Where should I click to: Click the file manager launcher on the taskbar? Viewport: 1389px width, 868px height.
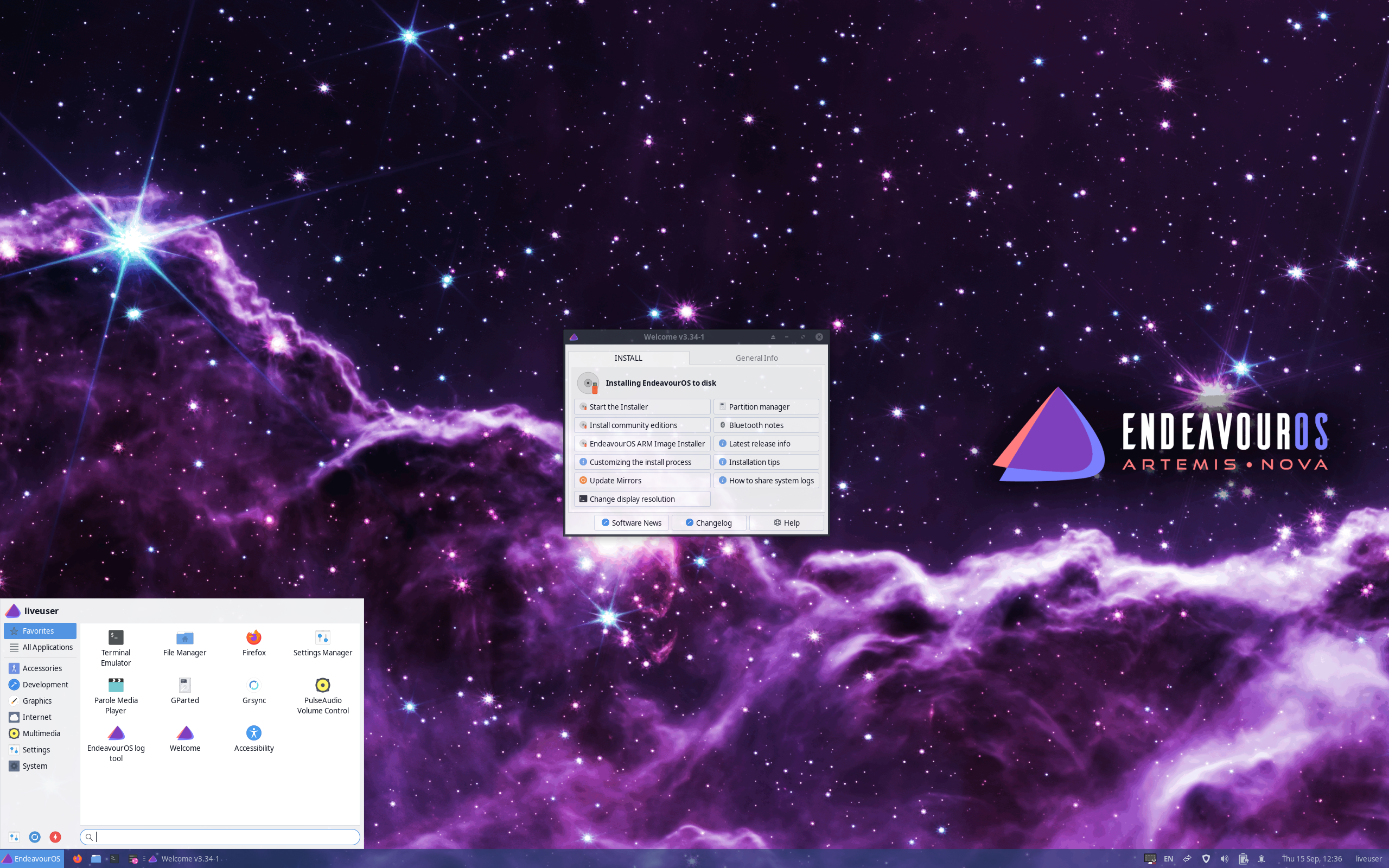96,859
